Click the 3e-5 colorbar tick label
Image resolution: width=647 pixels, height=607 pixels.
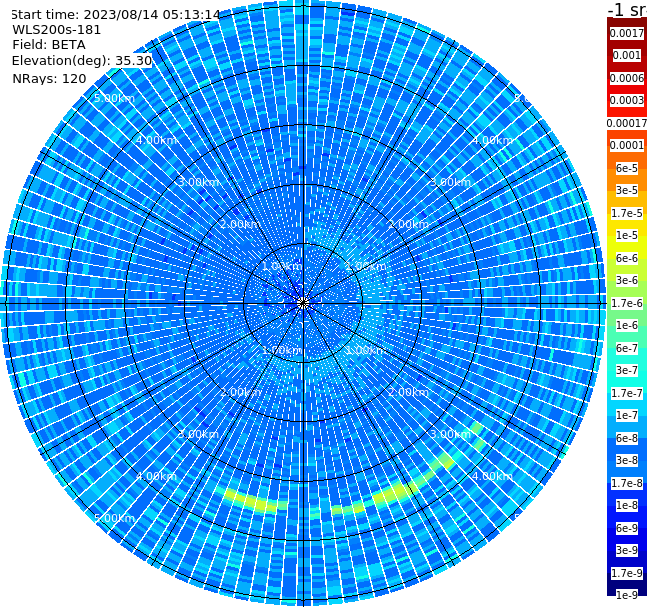click(x=627, y=190)
